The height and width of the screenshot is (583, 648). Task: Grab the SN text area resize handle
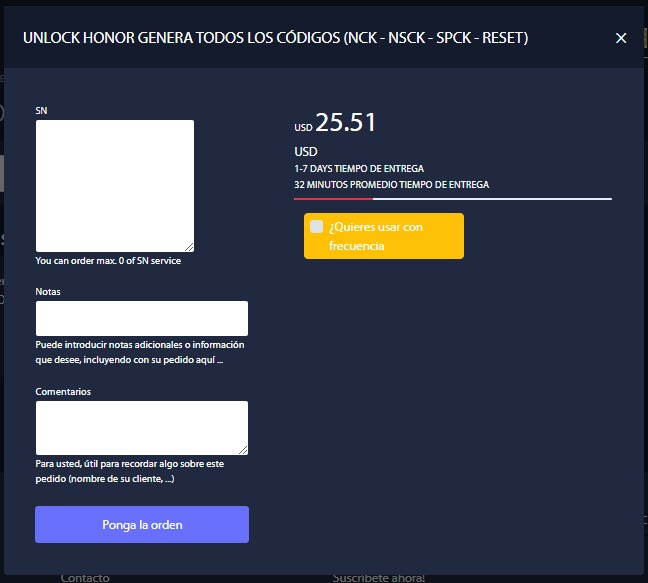pyautogui.click(x=189, y=247)
